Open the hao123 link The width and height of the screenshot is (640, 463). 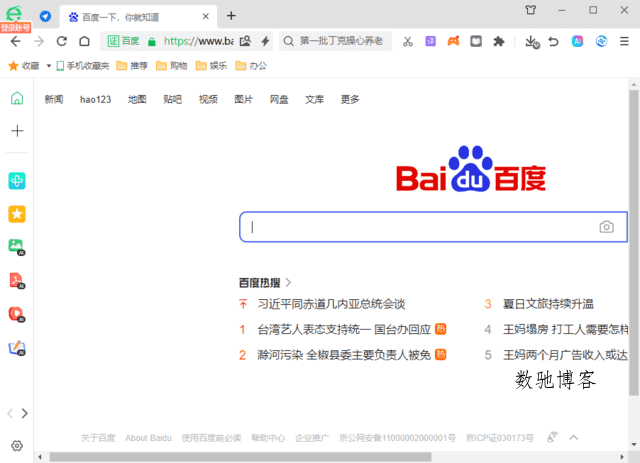tap(96, 99)
